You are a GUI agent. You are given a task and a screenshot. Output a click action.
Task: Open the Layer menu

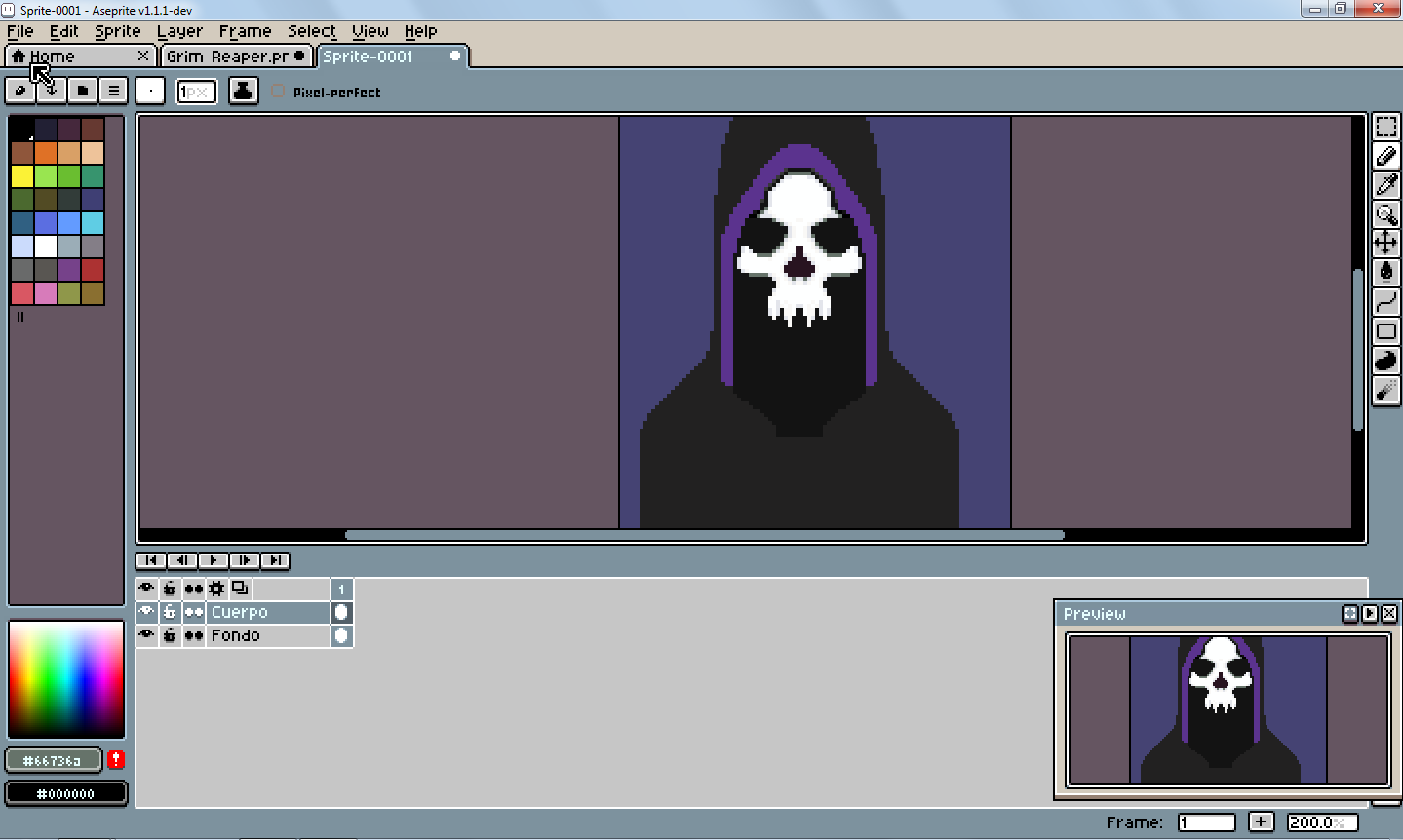[180, 31]
